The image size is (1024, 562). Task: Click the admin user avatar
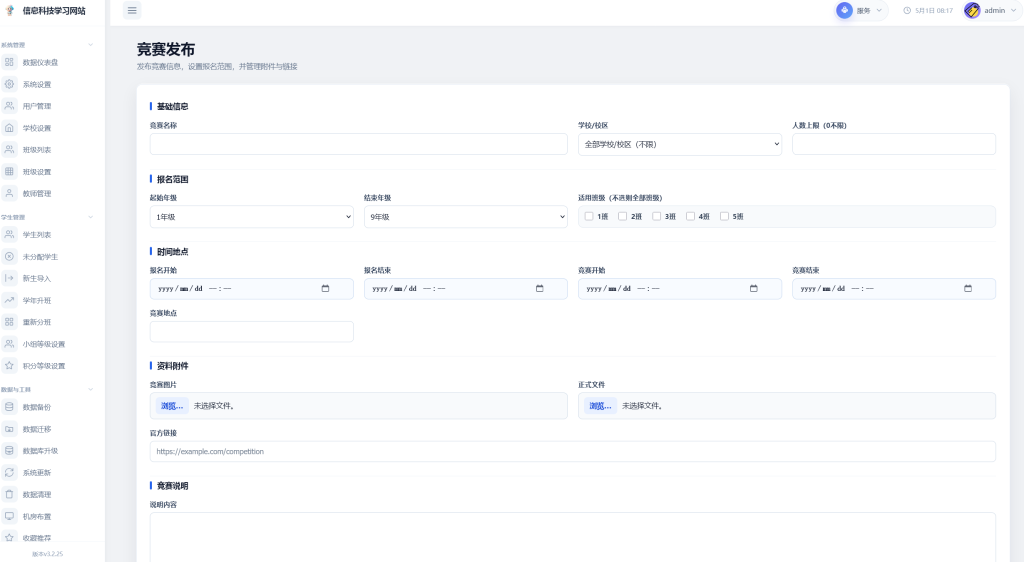pyautogui.click(x=972, y=10)
